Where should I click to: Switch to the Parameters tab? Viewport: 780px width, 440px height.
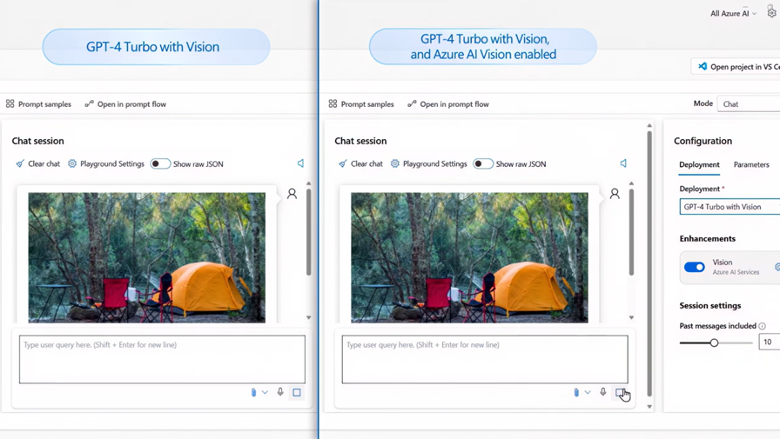click(x=751, y=165)
